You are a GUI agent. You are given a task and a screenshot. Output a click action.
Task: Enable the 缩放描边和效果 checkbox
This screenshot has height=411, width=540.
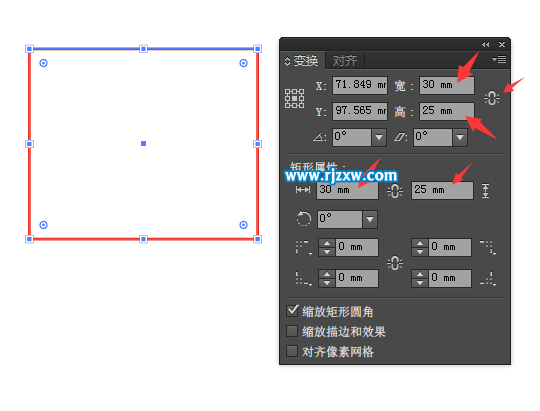292,331
